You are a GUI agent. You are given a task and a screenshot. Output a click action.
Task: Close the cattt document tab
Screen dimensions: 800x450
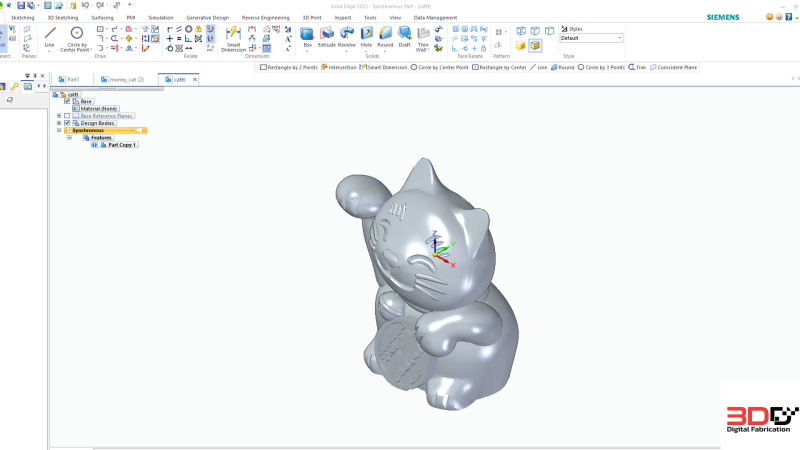click(195, 80)
